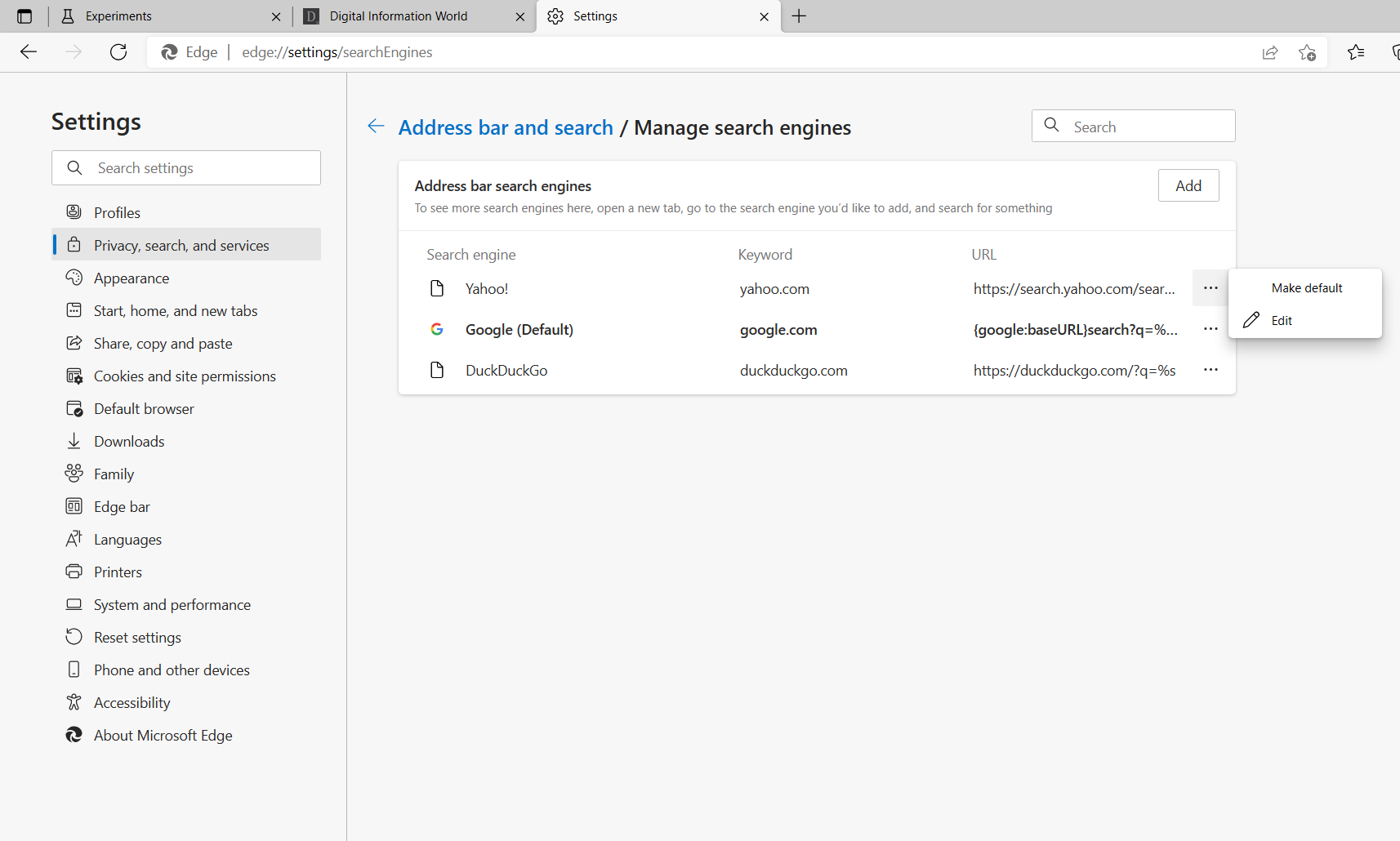The height and width of the screenshot is (841, 1400).
Task: Click the Yahoo! search engine name
Action: pos(487,288)
